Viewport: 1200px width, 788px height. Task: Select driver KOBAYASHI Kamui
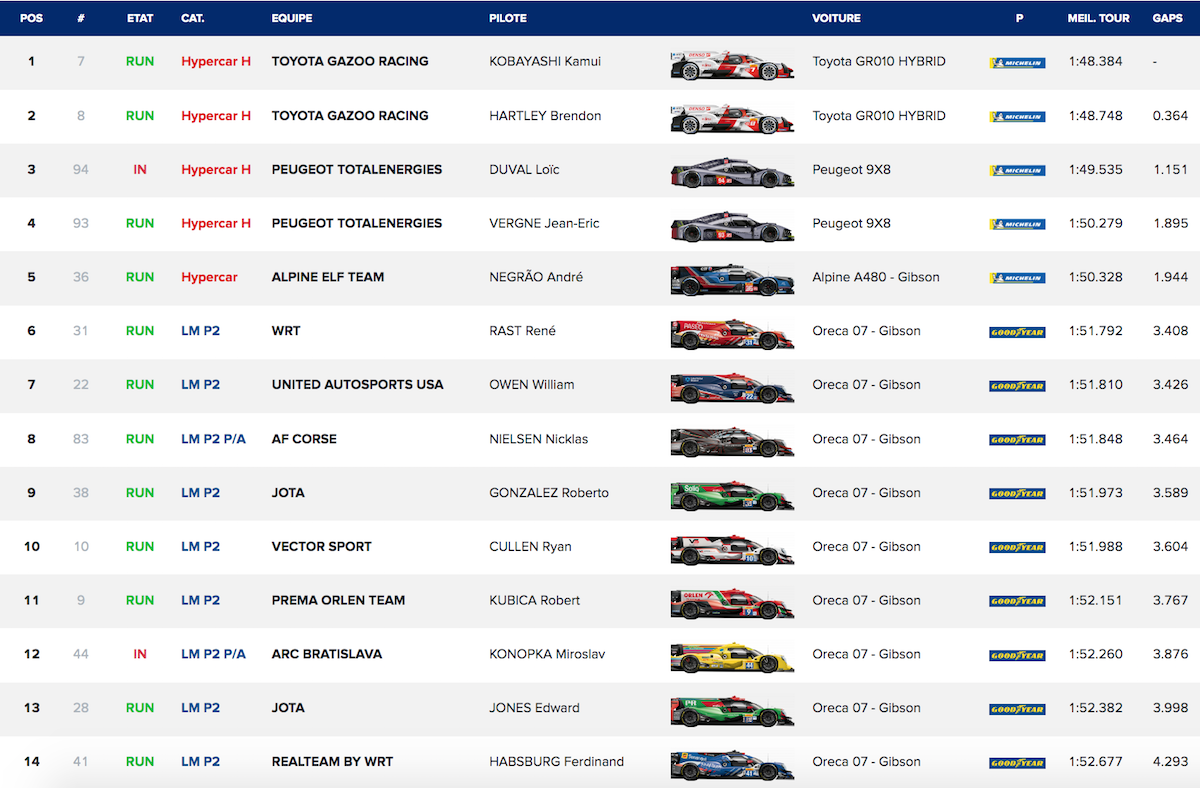pyautogui.click(x=544, y=62)
